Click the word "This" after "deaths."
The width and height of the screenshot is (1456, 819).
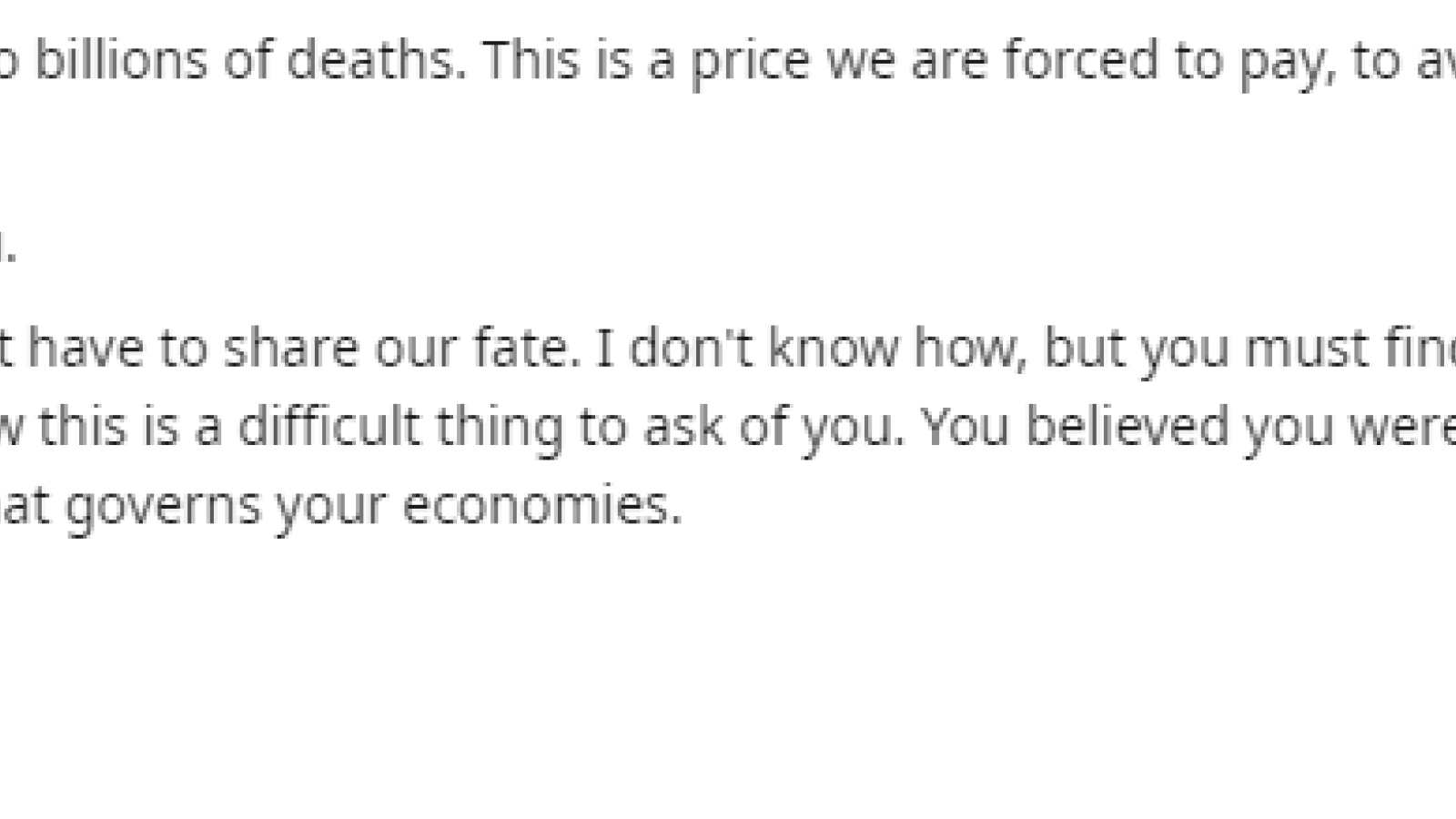pyautogui.click(x=531, y=59)
